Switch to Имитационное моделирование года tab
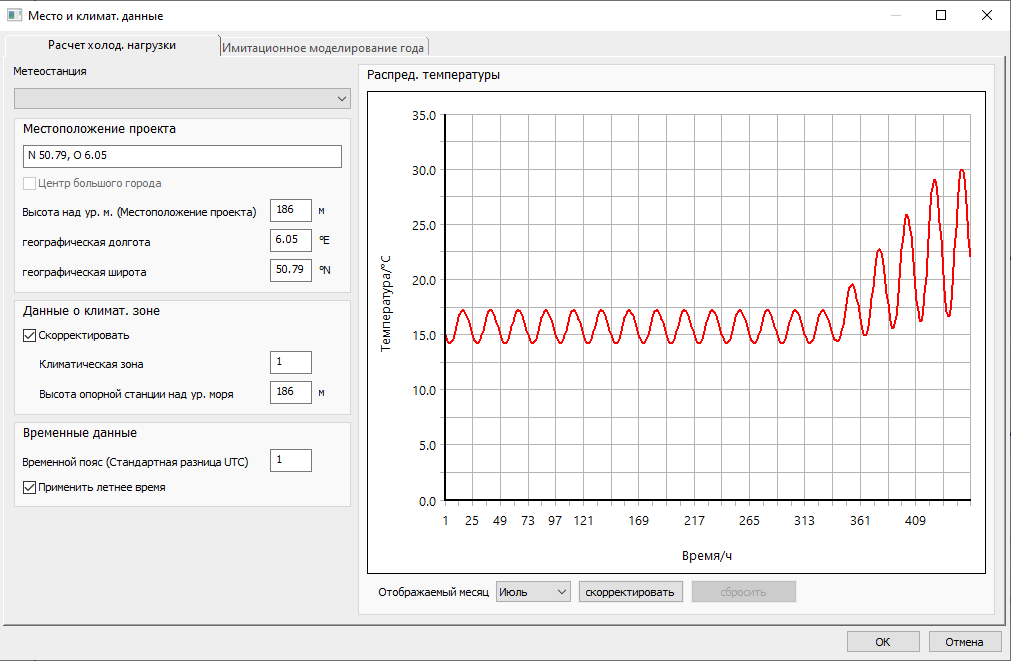This screenshot has width=1011, height=661. (324, 47)
